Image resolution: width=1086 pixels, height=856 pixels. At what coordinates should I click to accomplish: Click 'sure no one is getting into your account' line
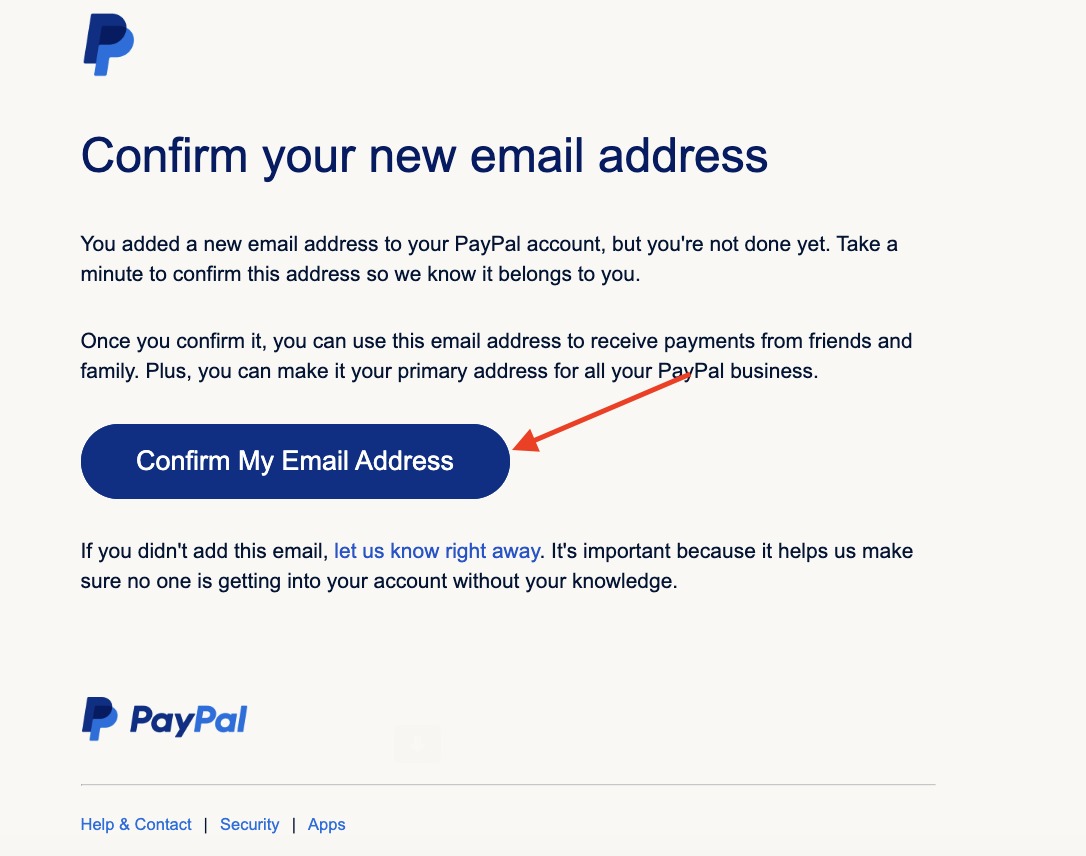[379, 581]
